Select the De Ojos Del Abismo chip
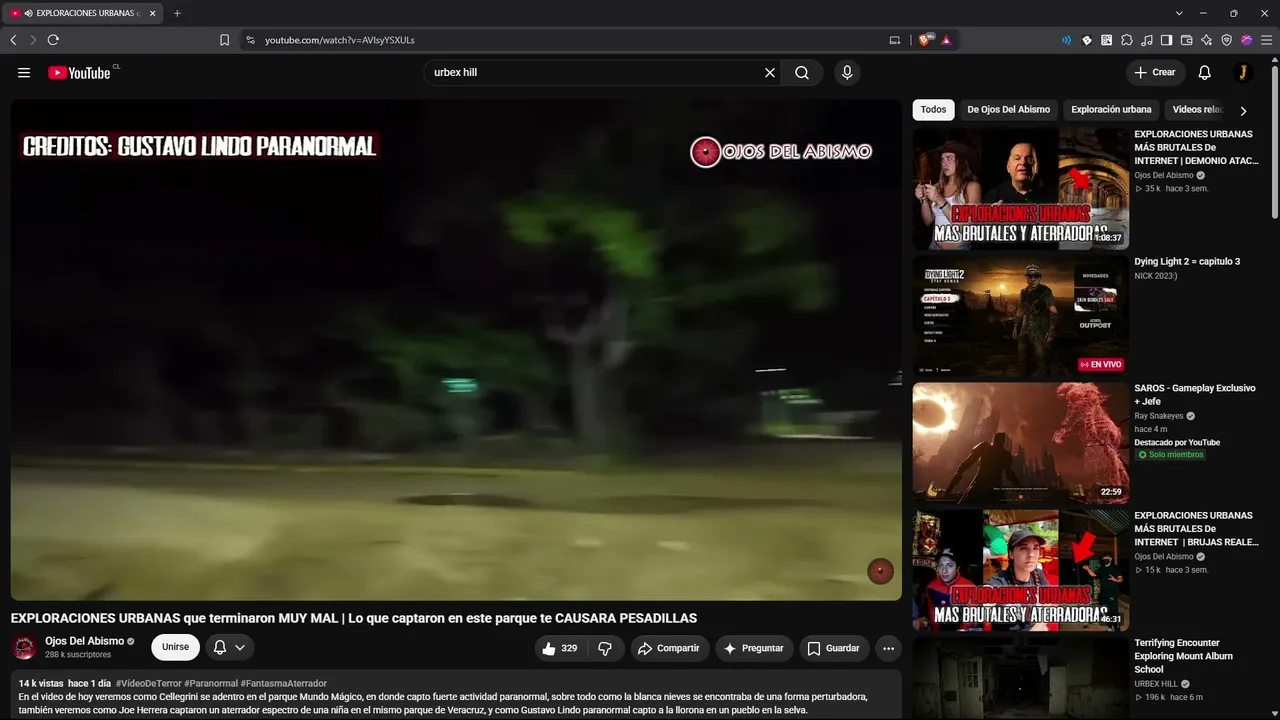 click(x=1008, y=110)
